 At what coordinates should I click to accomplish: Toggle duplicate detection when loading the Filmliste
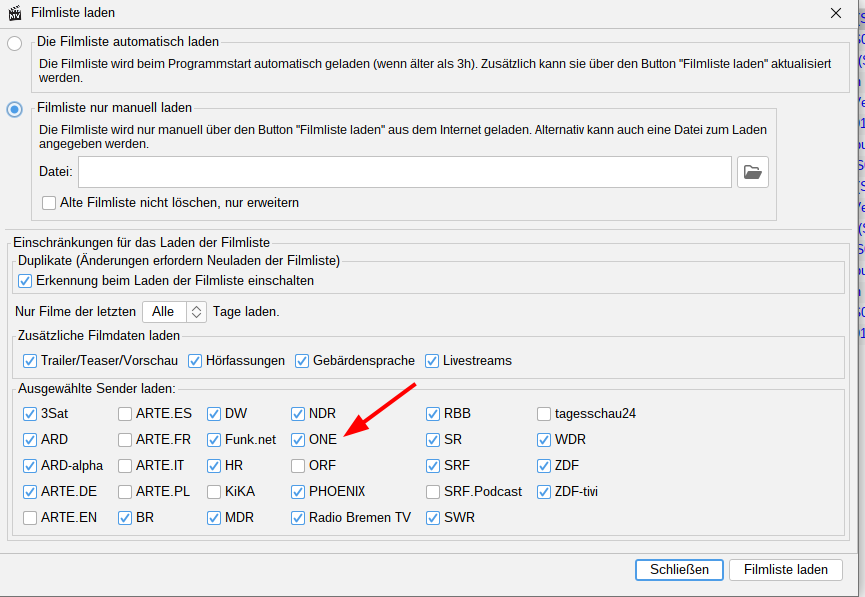tap(25, 281)
